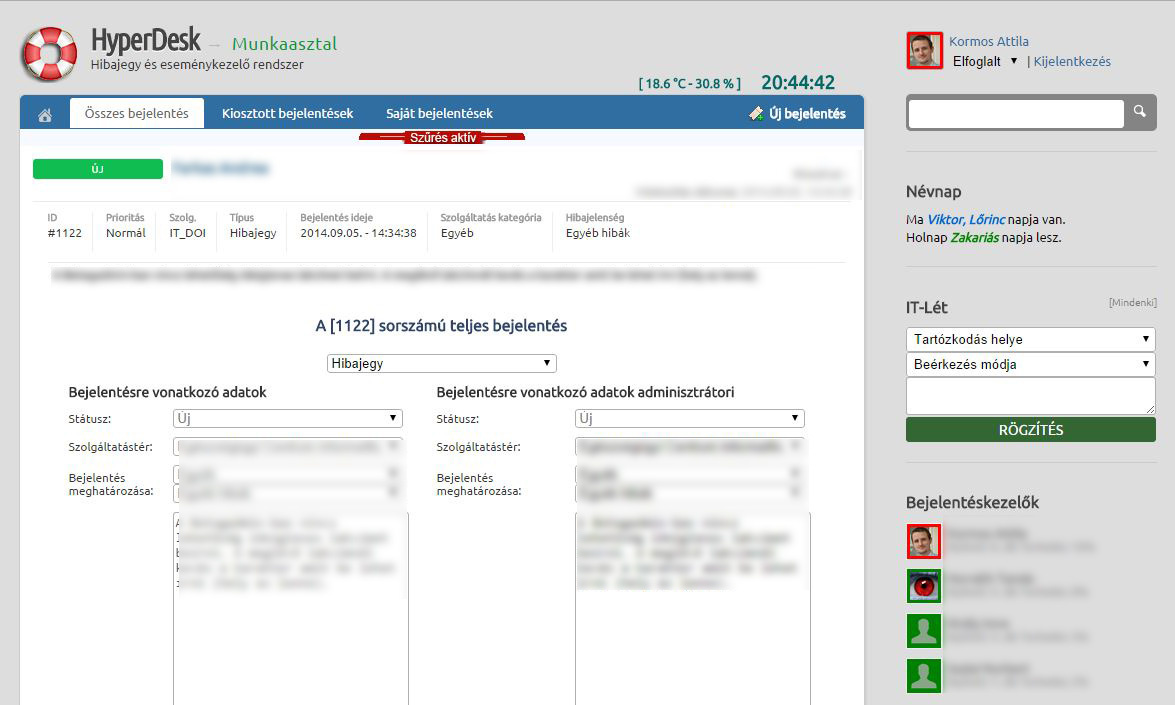The height and width of the screenshot is (705, 1175).
Task: Click the last green silhouette handler avatar
Action: pos(924,676)
